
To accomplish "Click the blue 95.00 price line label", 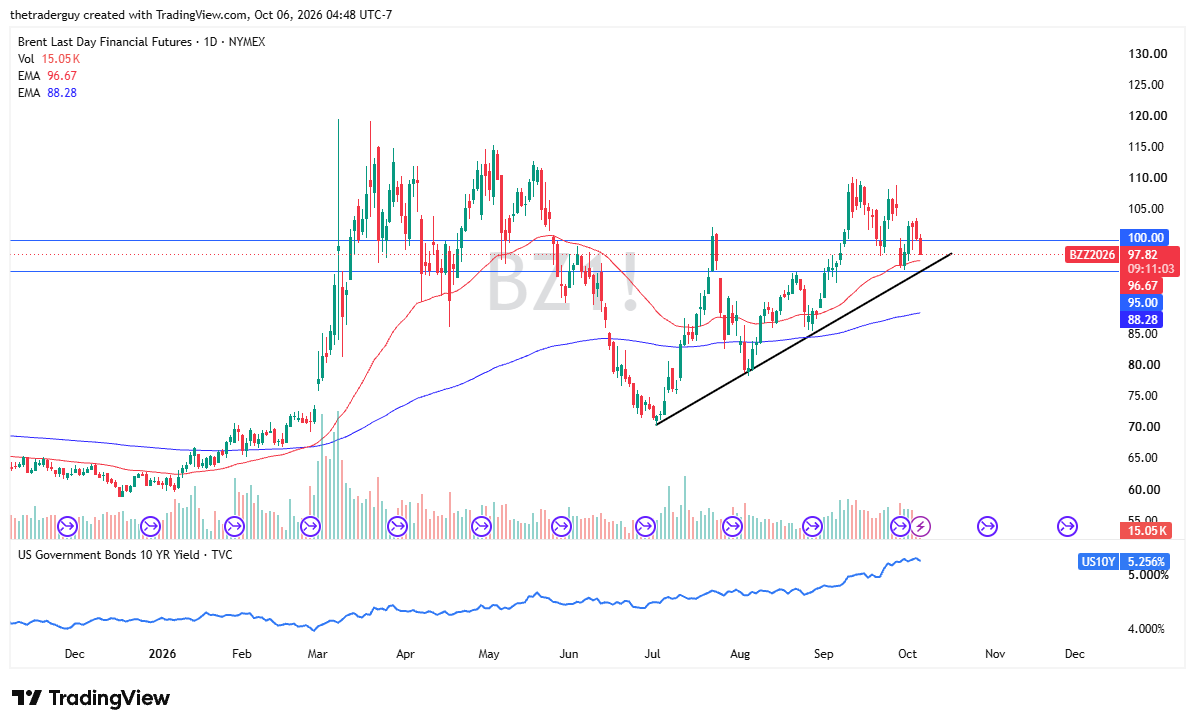I will (x=1142, y=303).
